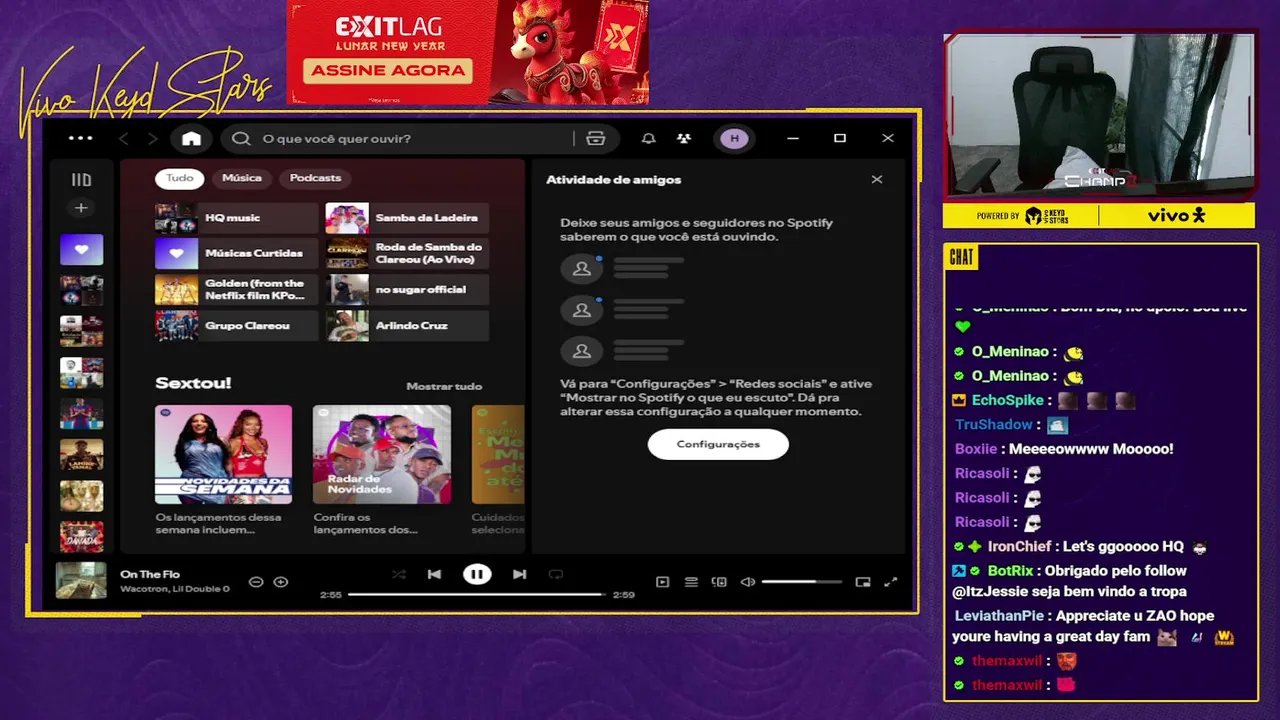Close the Atividade de amigos panel
Viewport: 1280px width, 720px height.
pos(877,180)
